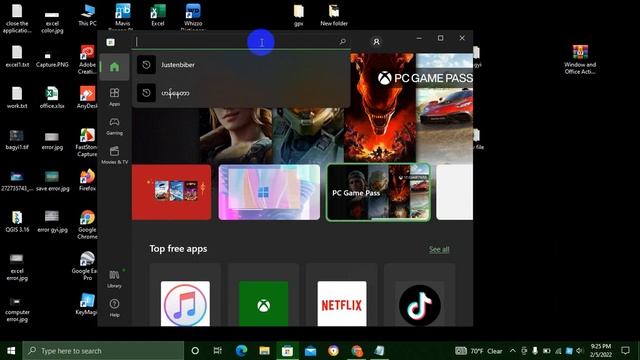
Task: Select computer error.jpg on desktop
Action: click(17, 310)
